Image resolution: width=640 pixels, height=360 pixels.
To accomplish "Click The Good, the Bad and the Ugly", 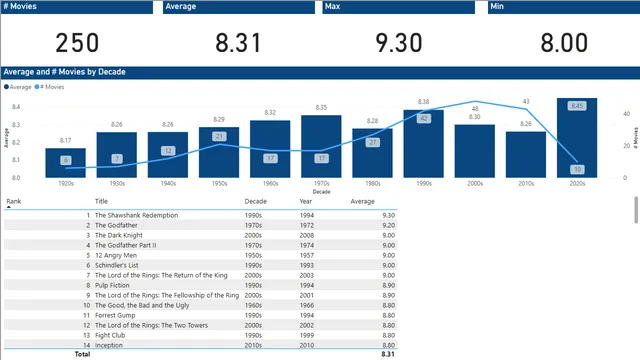I will pyautogui.click(x=142, y=305).
